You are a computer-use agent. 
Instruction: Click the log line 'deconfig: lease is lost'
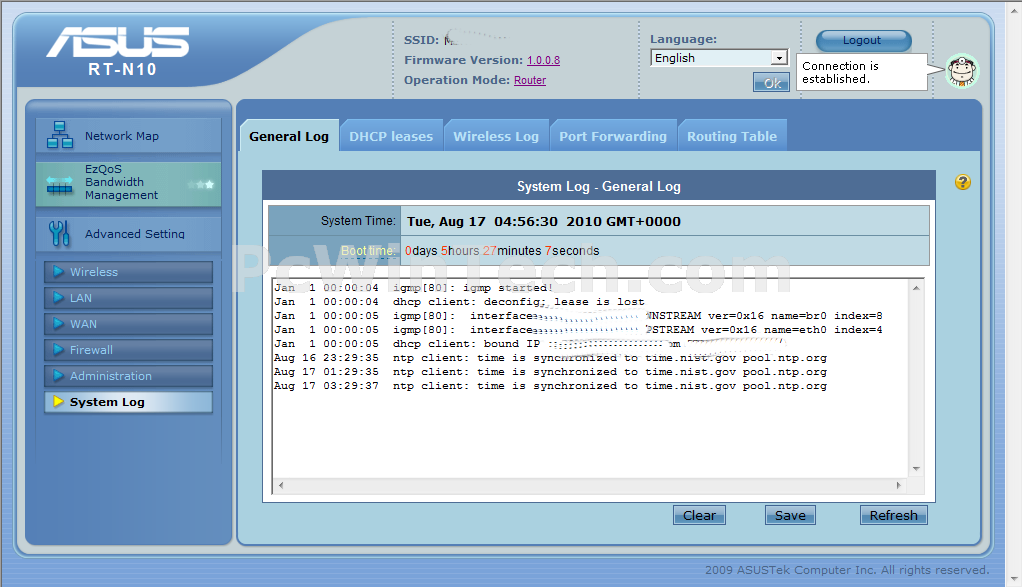pyautogui.click(x=460, y=302)
